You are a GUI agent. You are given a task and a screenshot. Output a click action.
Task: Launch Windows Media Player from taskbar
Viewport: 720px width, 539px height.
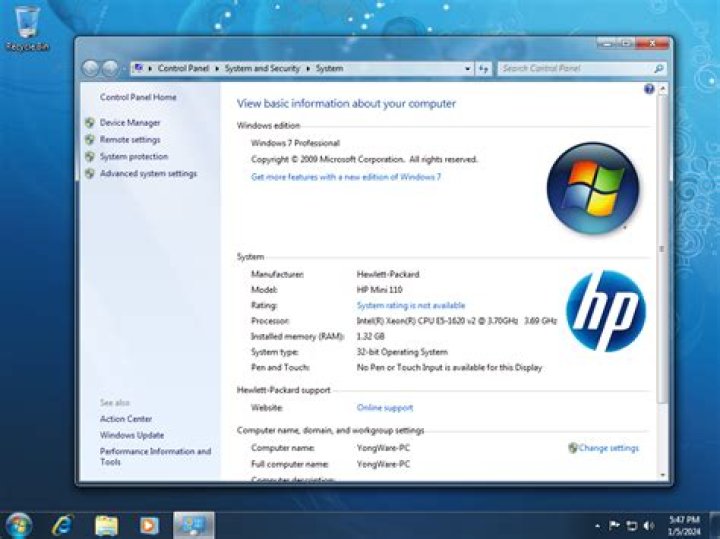point(149,525)
